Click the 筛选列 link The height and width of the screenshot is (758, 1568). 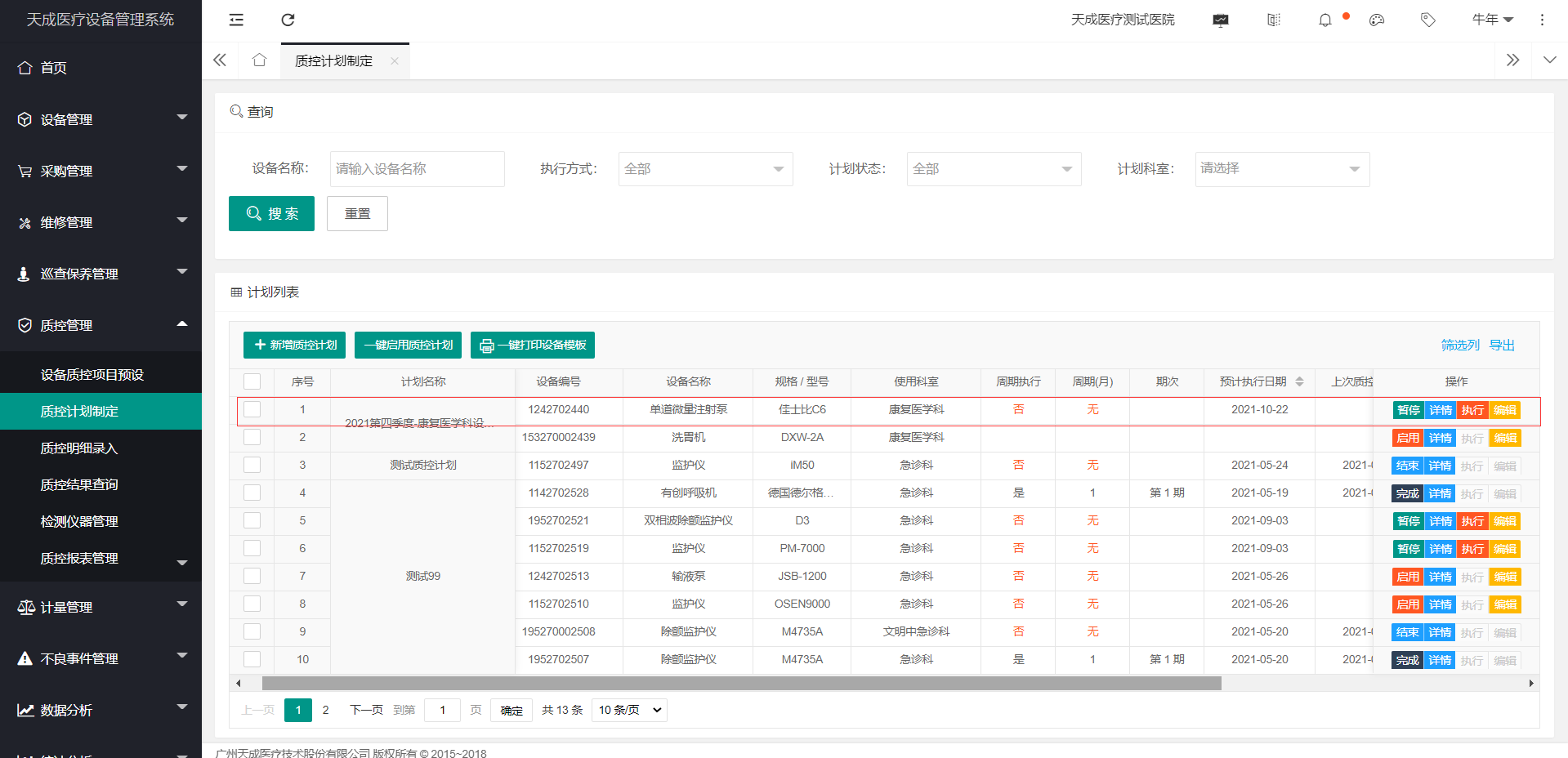pos(1460,346)
